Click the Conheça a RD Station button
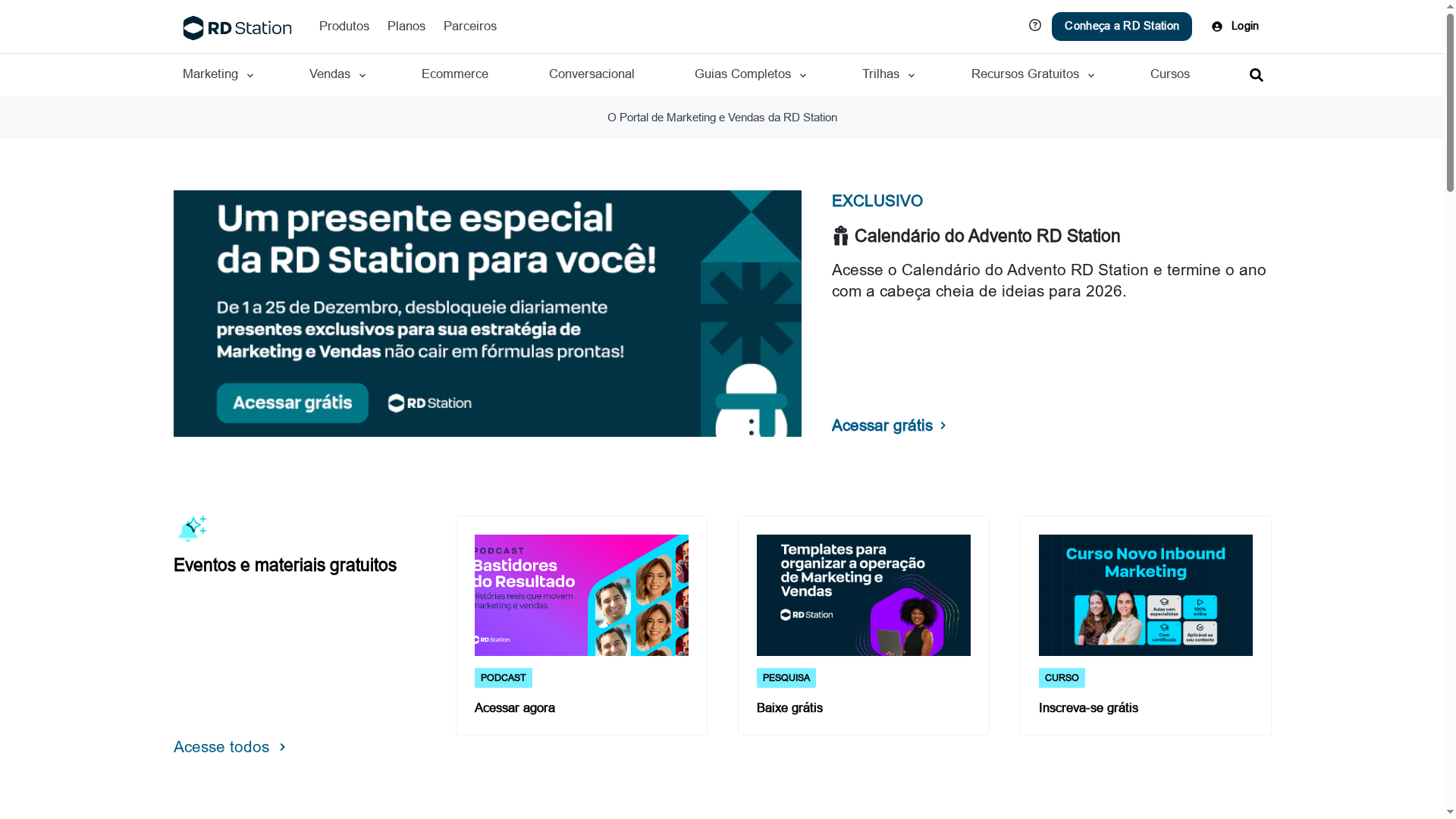 point(1121,26)
